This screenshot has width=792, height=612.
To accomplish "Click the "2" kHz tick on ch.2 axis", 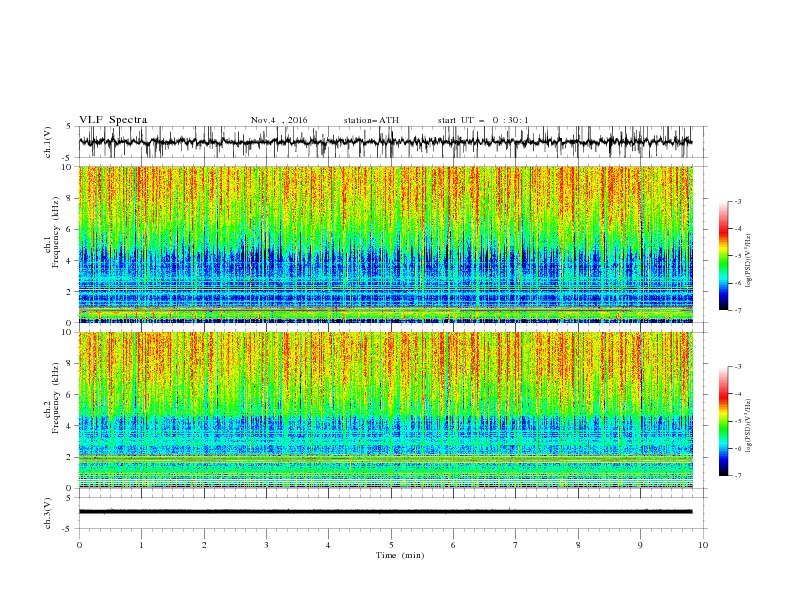I will [x=69, y=457].
